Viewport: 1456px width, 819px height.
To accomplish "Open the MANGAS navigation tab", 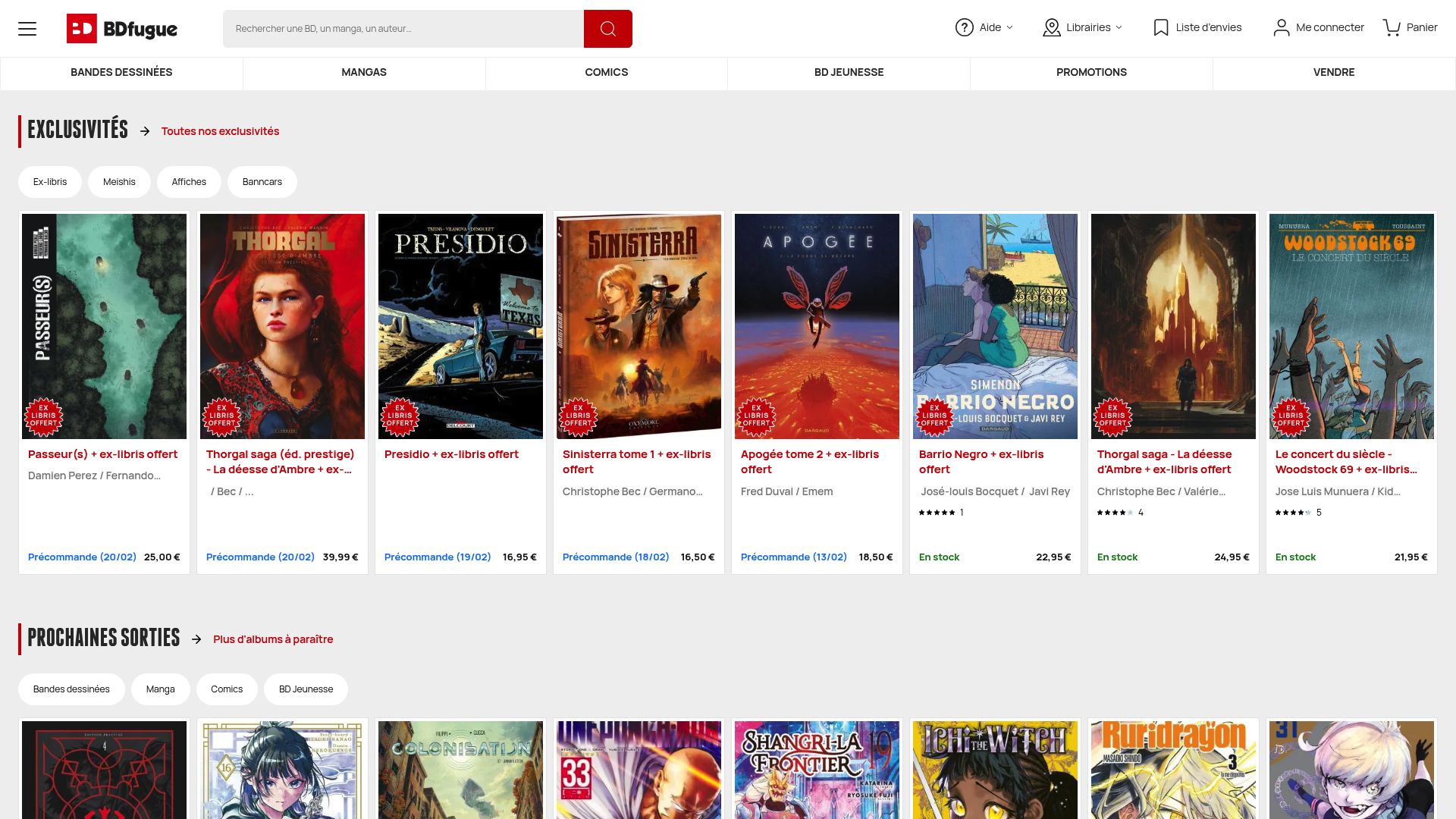I will [364, 73].
